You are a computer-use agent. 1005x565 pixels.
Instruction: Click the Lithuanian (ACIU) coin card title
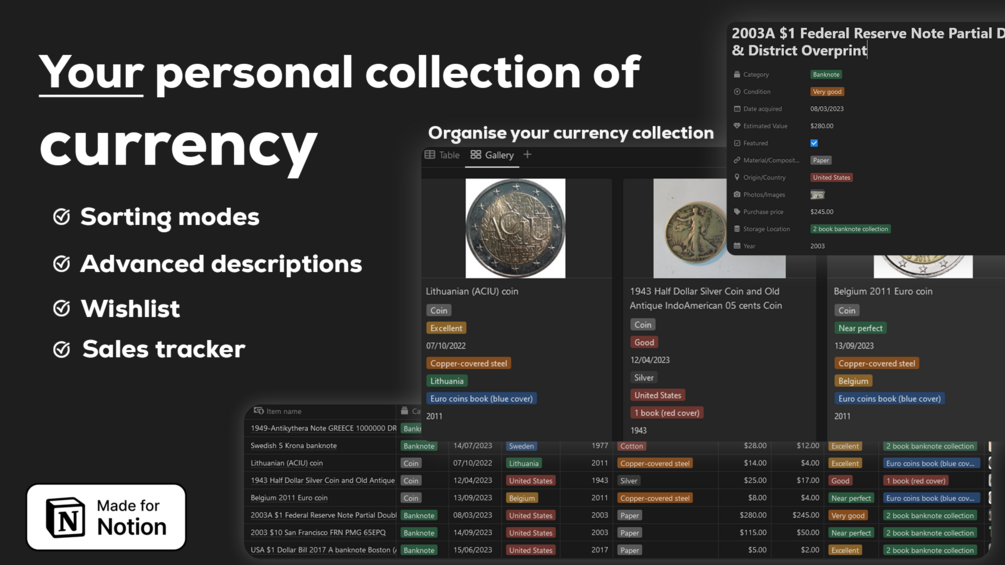click(472, 291)
